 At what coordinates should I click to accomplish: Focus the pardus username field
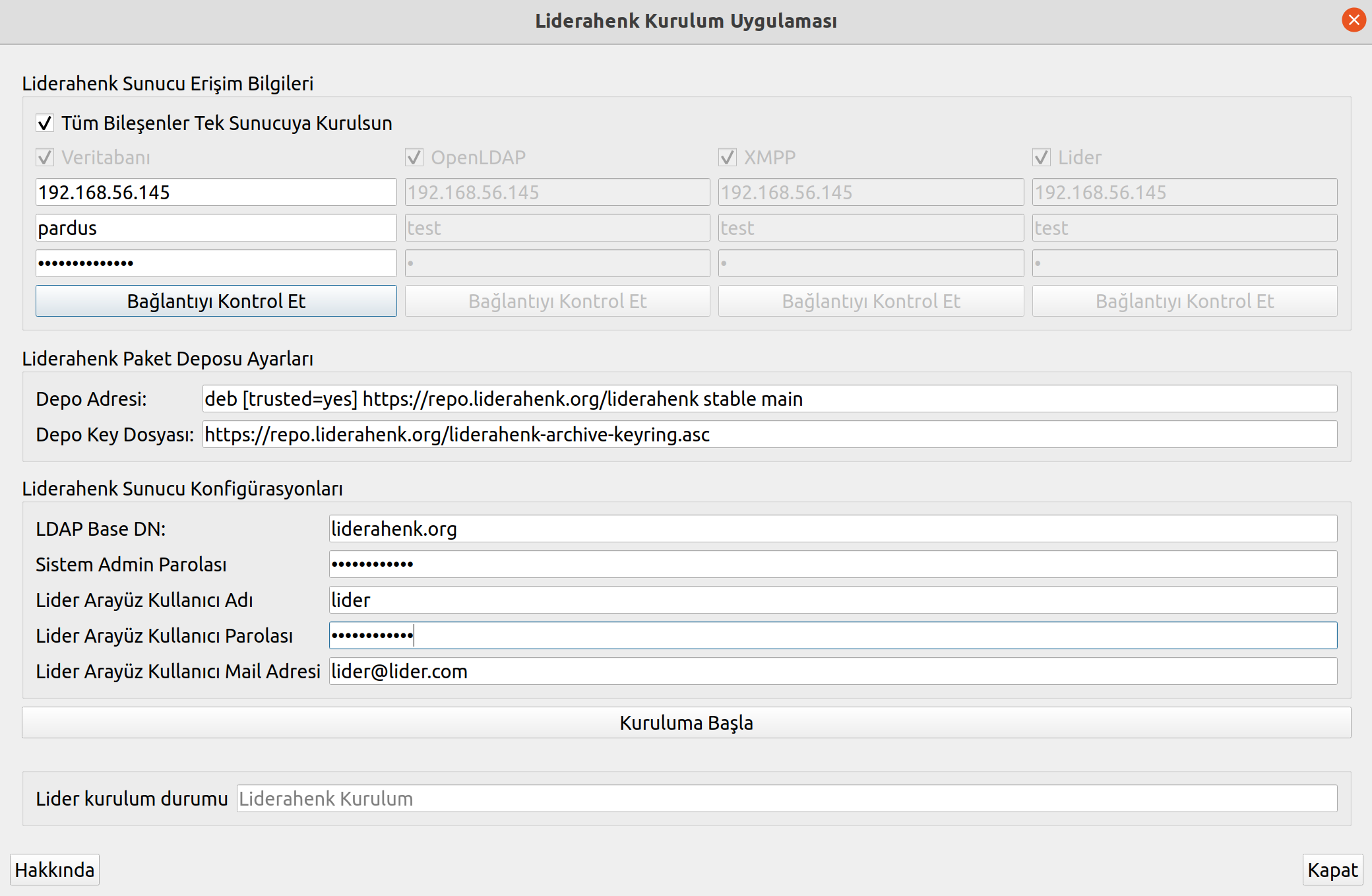[x=216, y=228]
